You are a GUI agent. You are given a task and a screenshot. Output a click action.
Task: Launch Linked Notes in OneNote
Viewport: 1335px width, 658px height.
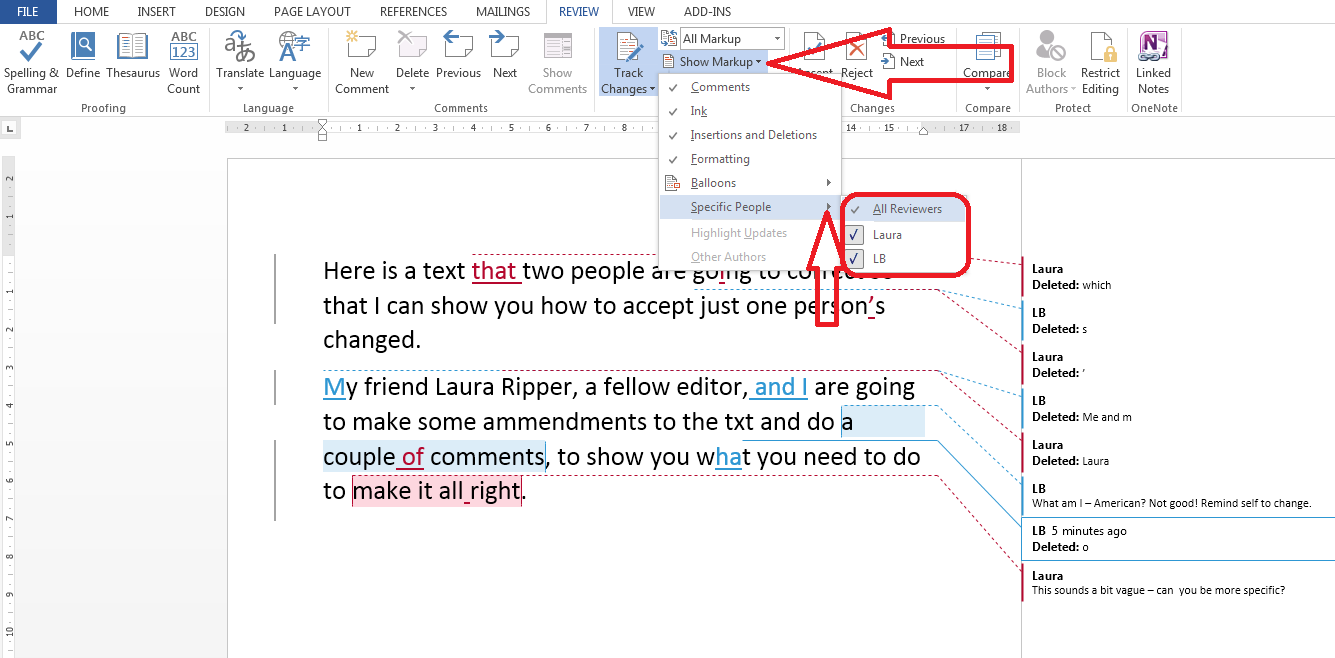1153,60
